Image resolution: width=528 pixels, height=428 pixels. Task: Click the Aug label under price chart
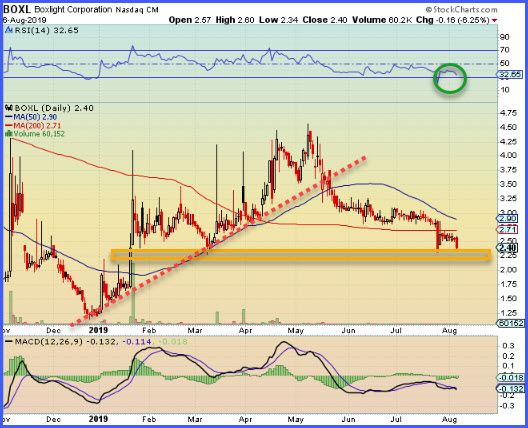pyautogui.click(x=449, y=330)
